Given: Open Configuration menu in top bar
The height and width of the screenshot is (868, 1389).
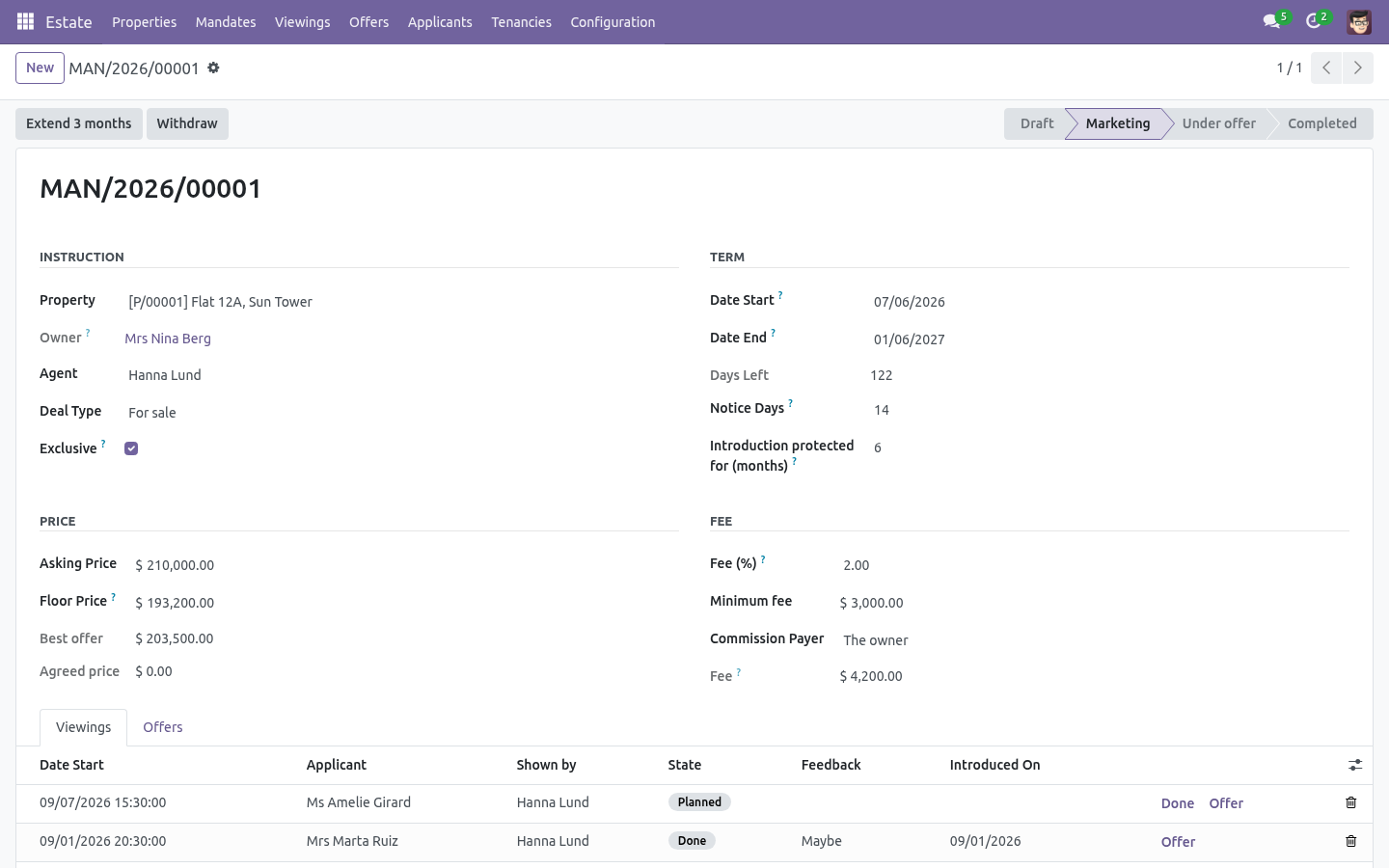Looking at the screenshot, I should pos(613,21).
